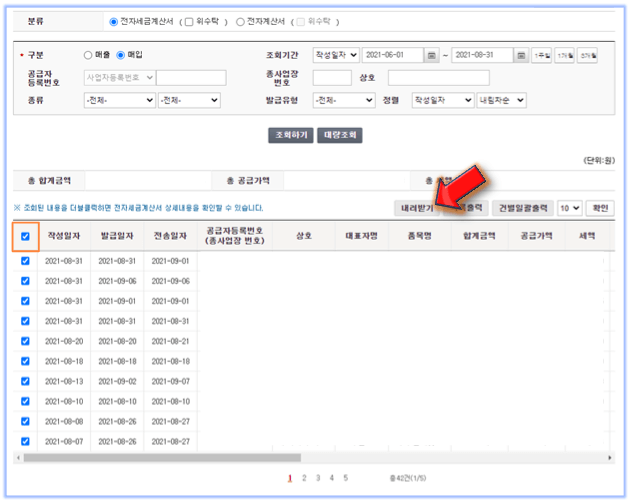This screenshot has width=633, height=503.
Task: Go to results page 4
Action: [x=331, y=478]
